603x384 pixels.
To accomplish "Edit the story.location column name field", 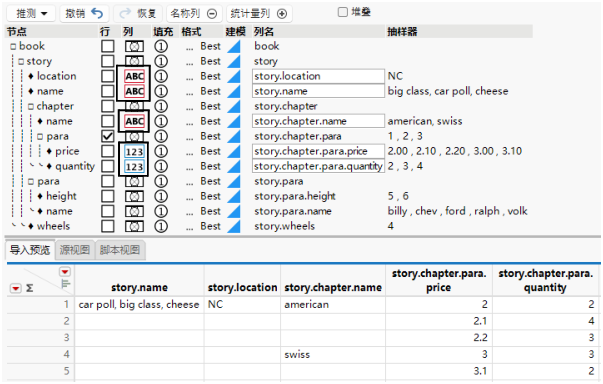I will [318, 76].
